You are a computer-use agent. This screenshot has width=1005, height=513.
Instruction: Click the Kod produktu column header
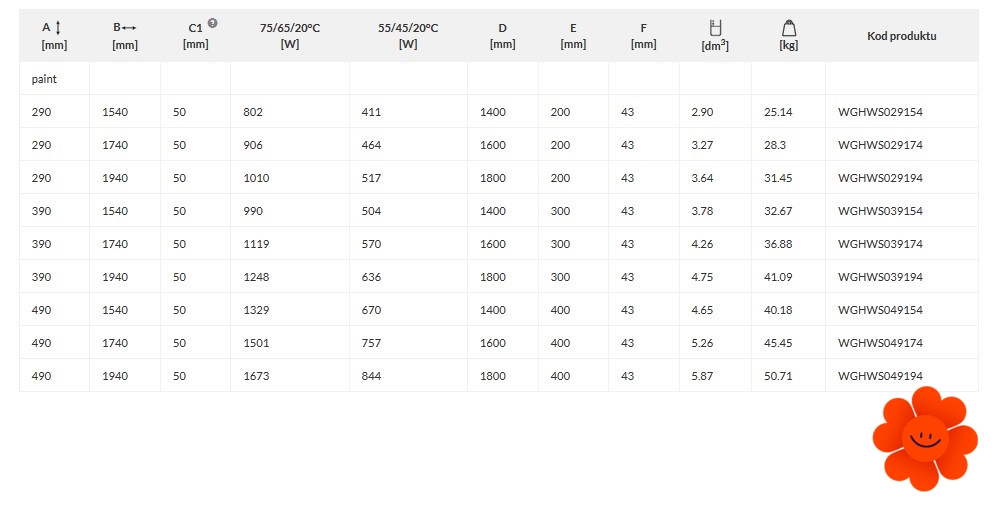(x=901, y=36)
